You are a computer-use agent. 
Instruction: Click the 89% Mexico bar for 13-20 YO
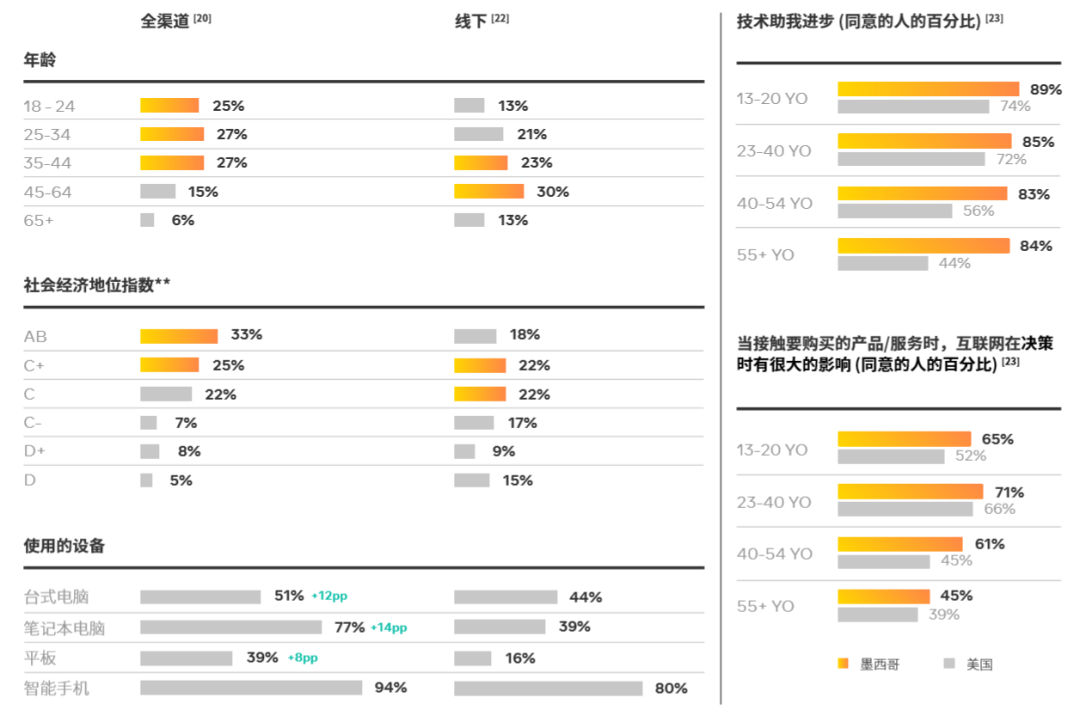tap(928, 89)
